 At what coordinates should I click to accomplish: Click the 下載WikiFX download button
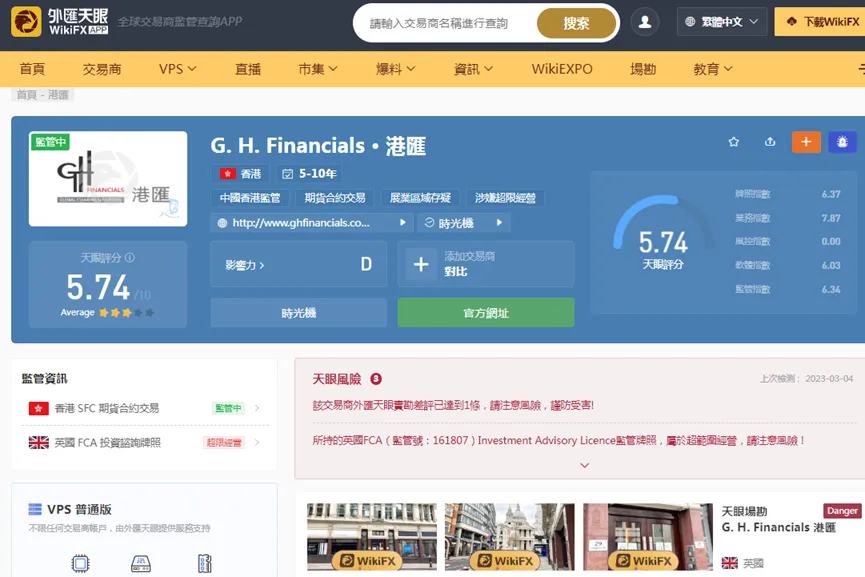820,22
